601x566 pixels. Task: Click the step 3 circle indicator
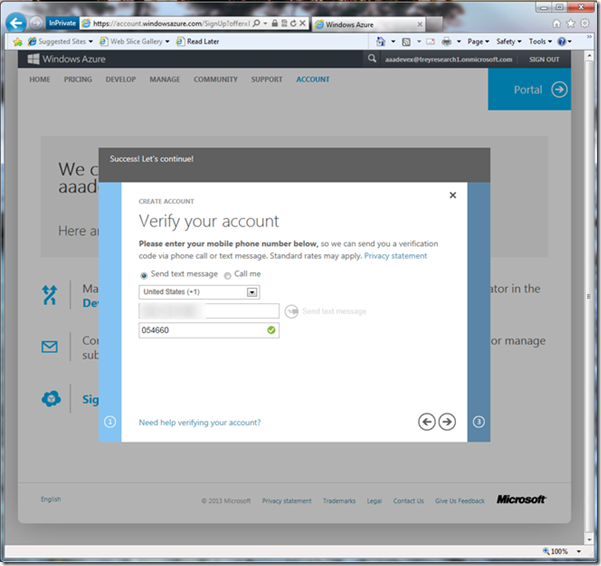tap(478, 422)
